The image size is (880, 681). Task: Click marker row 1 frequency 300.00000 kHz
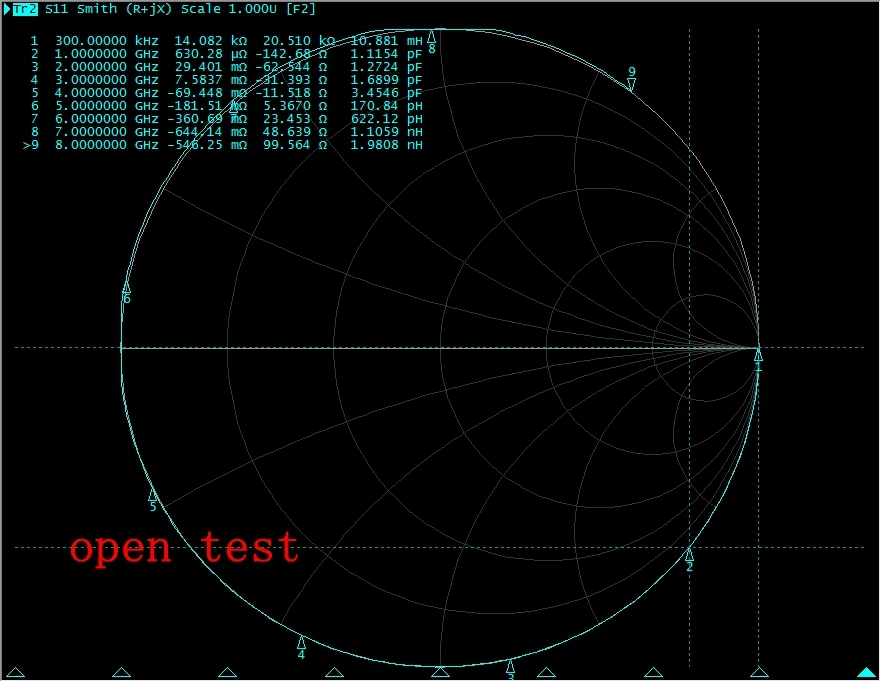point(107,41)
